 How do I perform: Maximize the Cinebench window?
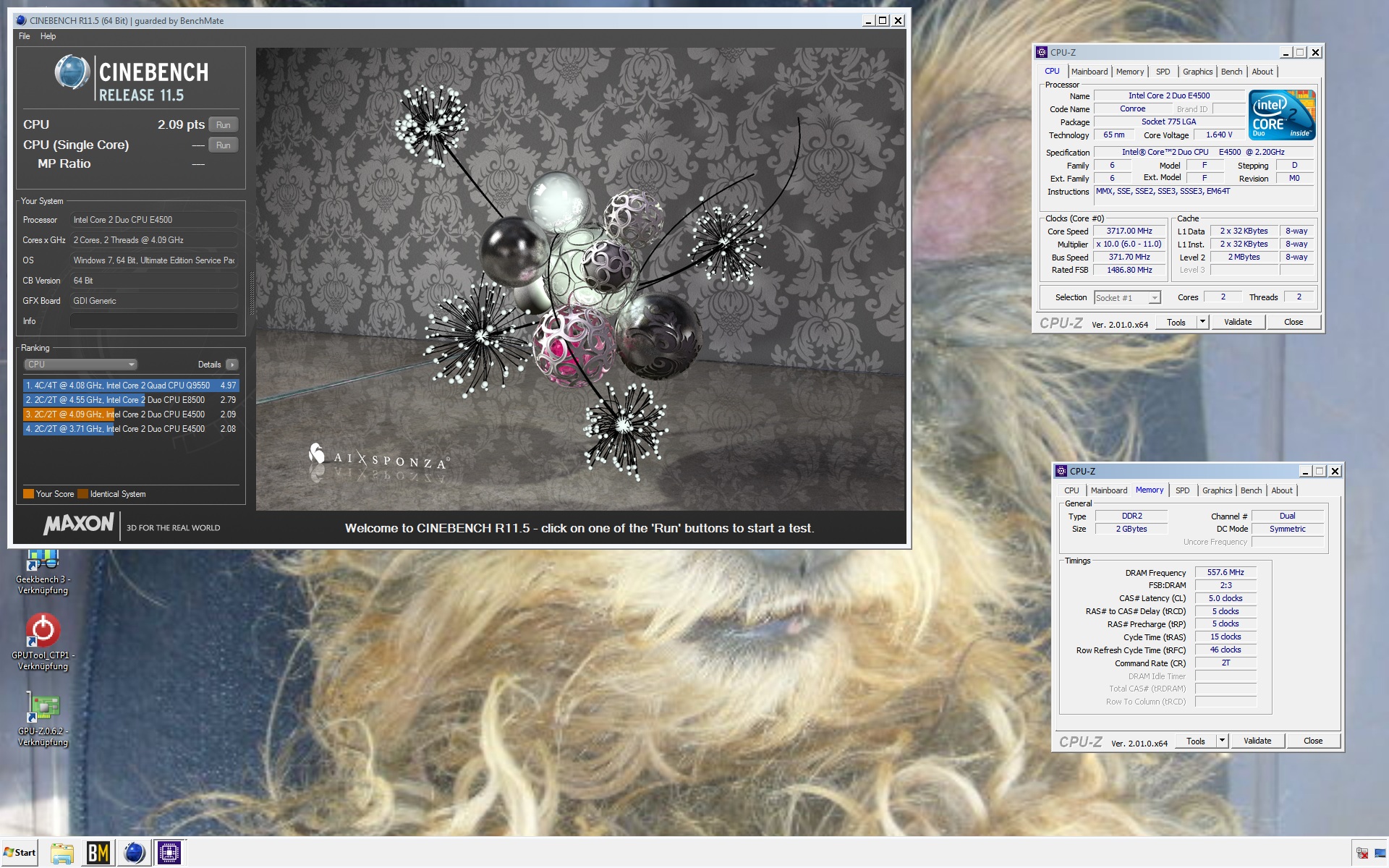coord(883,20)
